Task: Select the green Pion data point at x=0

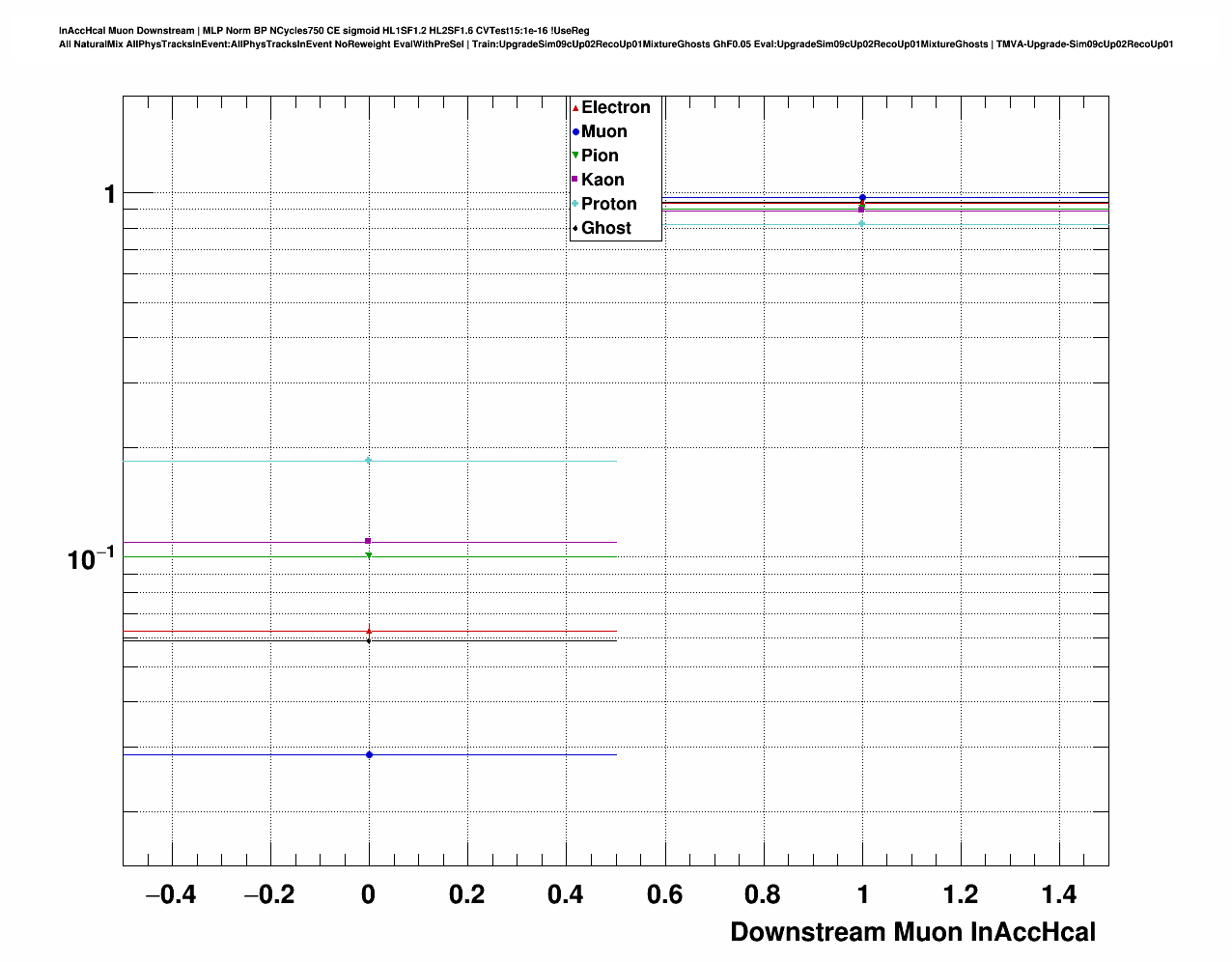Action: (369, 556)
